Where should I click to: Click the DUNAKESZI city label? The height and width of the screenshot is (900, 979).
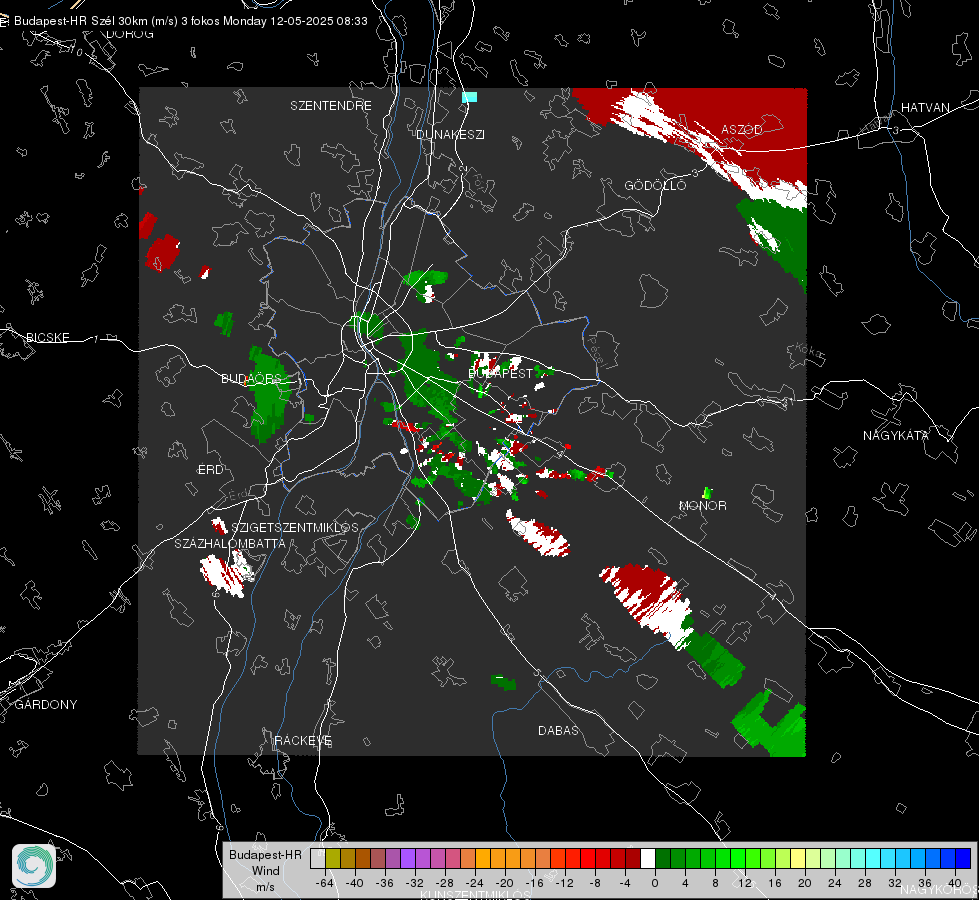[450, 134]
